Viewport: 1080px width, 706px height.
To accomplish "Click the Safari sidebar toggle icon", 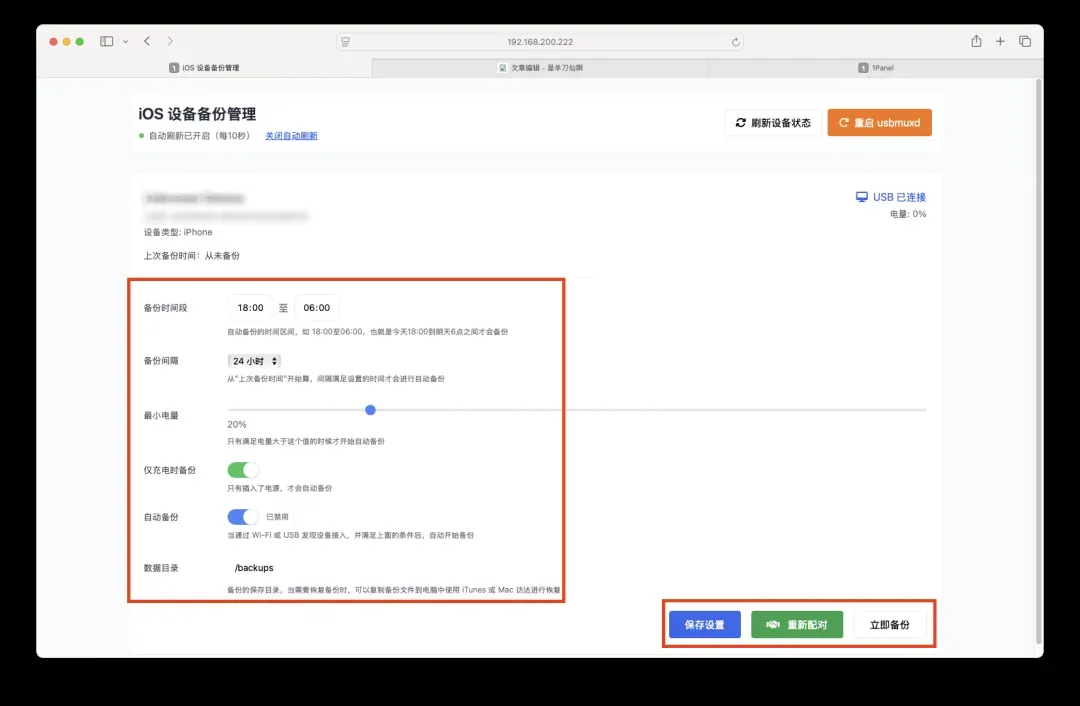I will (x=106, y=41).
